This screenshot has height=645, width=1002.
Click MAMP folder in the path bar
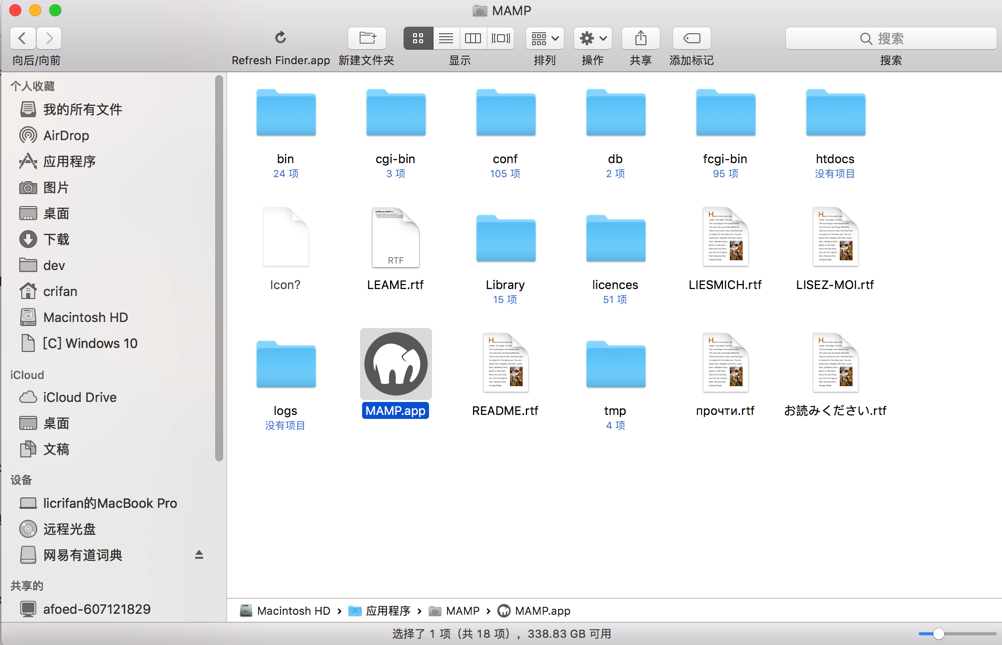point(454,610)
